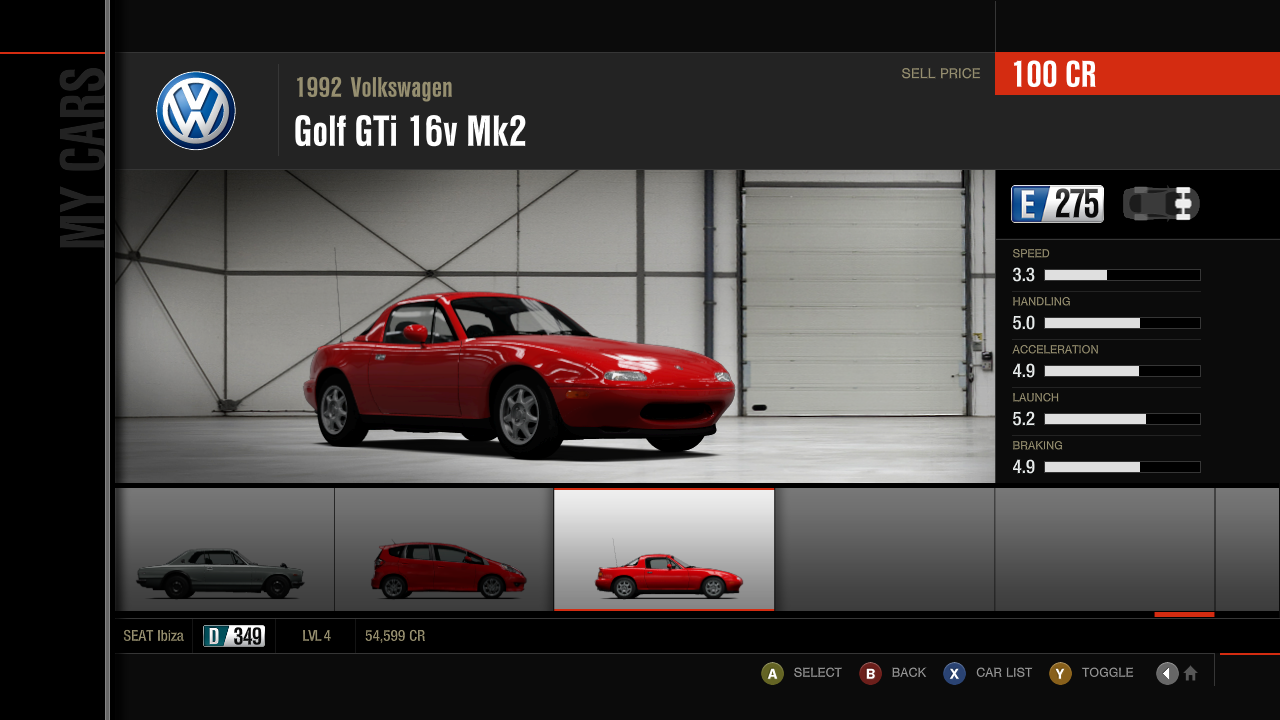Click the Speed stat bar

tap(1122, 275)
